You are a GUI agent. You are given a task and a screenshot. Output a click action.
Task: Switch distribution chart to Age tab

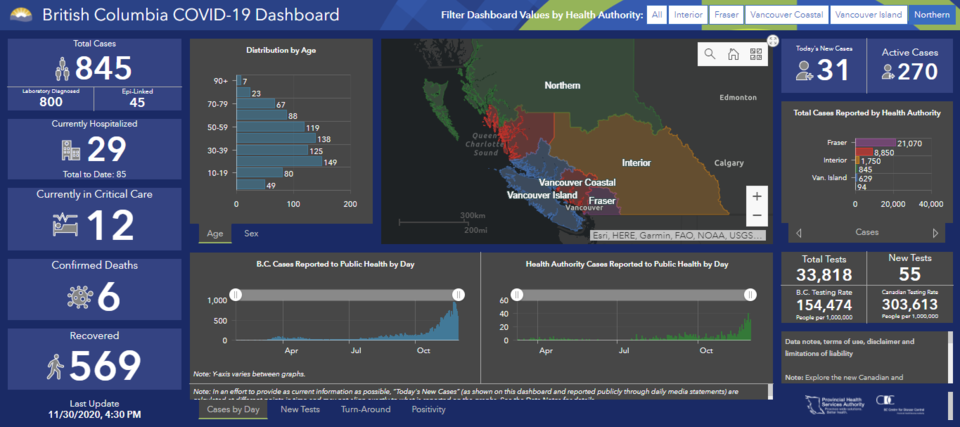click(215, 233)
